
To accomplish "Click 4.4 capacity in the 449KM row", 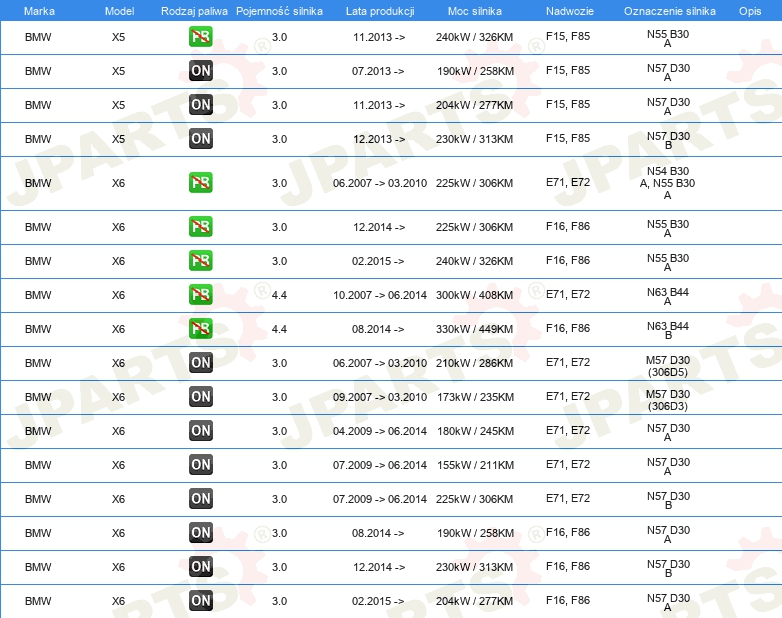I will click(x=279, y=329).
